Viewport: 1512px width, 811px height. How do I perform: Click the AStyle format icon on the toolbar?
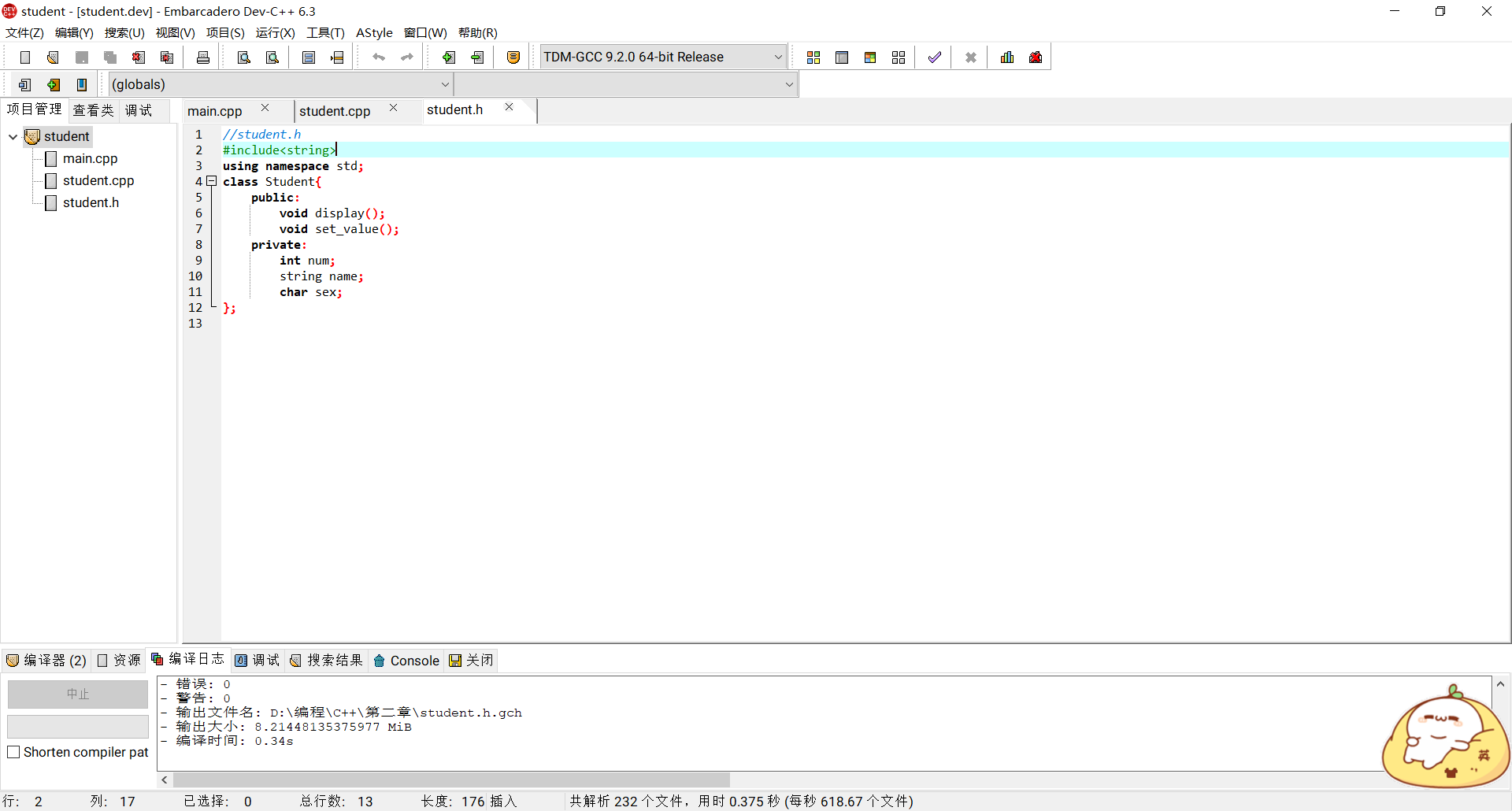click(513, 57)
